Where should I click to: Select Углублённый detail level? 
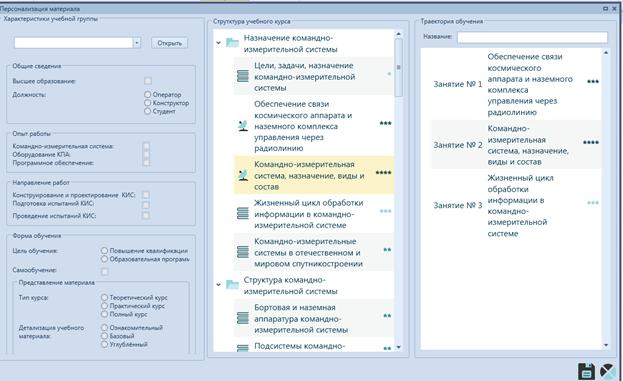[x=104, y=344]
